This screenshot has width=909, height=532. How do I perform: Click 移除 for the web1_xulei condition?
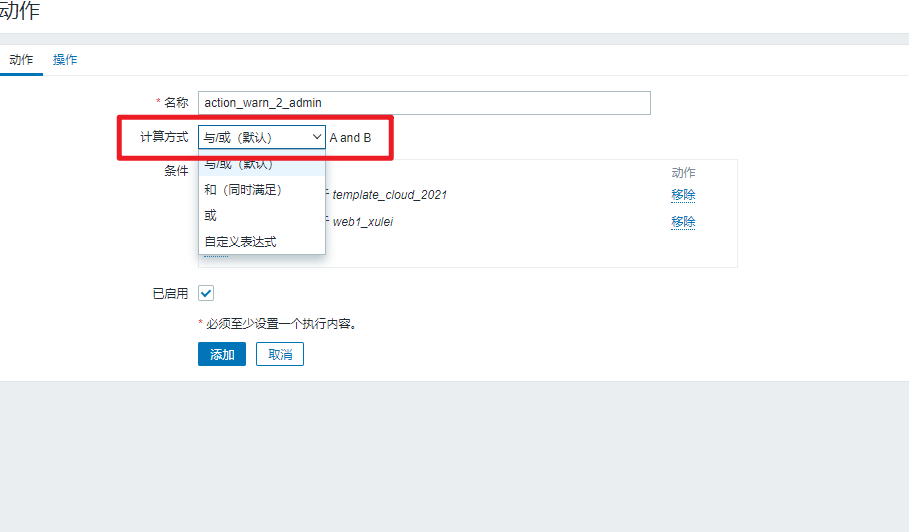(683, 221)
